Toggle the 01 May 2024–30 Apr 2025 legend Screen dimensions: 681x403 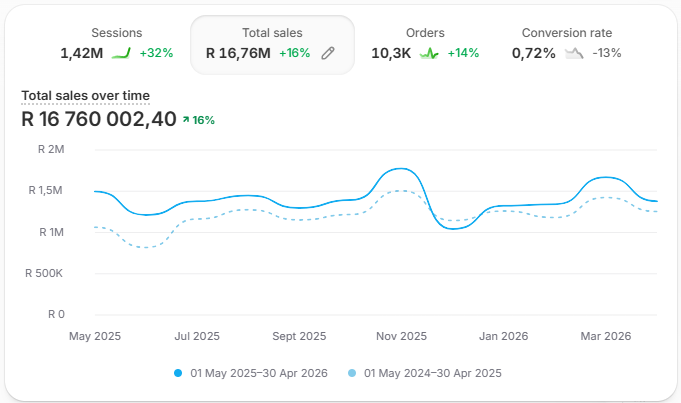click(x=425, y=373)
